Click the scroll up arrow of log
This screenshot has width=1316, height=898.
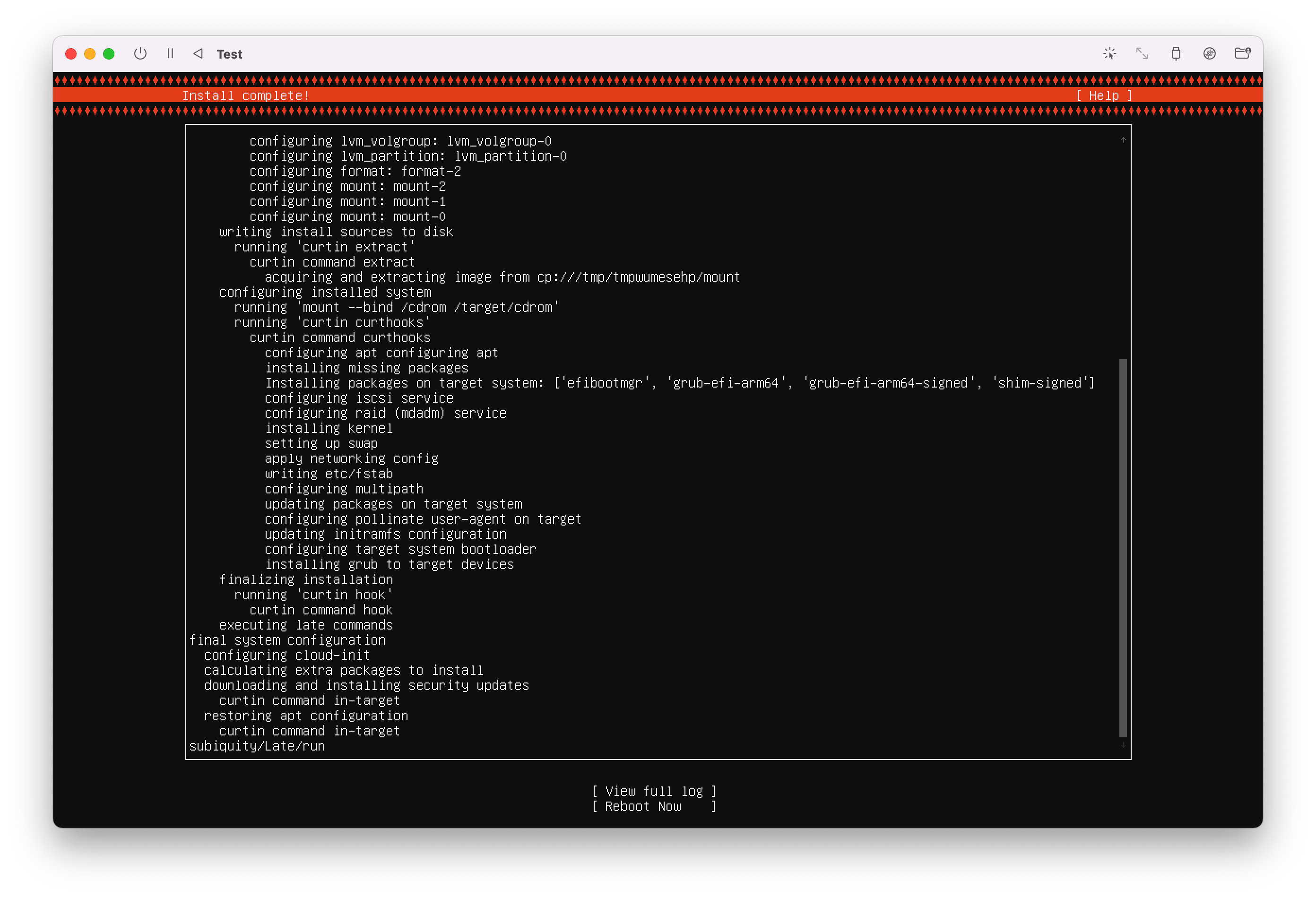point(1123,140)
